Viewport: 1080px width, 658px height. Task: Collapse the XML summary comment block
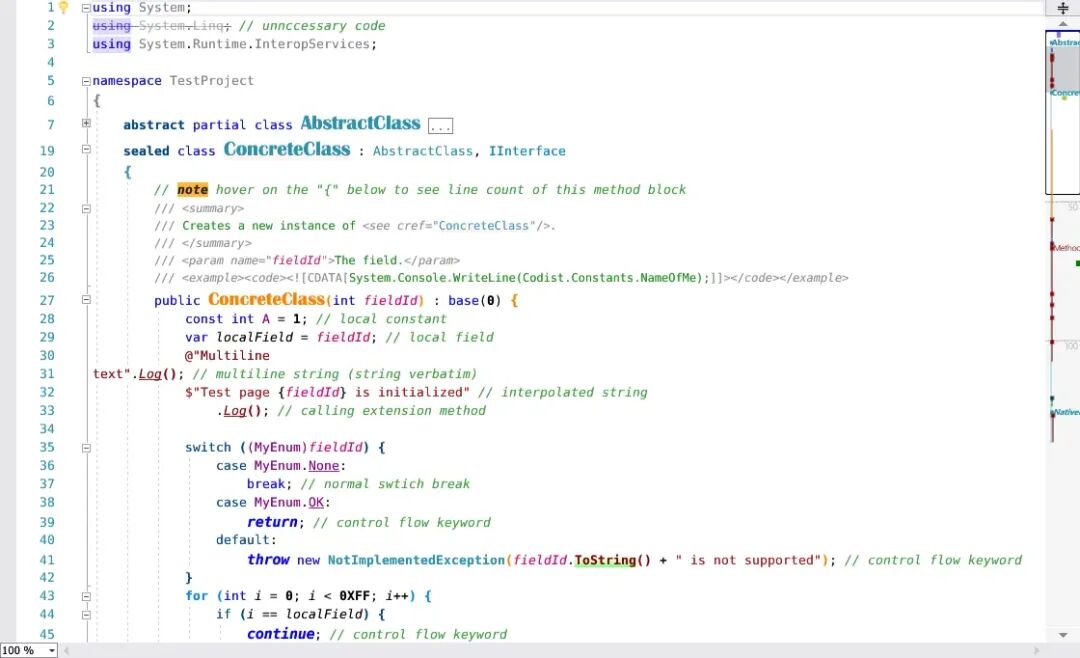[86, 208]
